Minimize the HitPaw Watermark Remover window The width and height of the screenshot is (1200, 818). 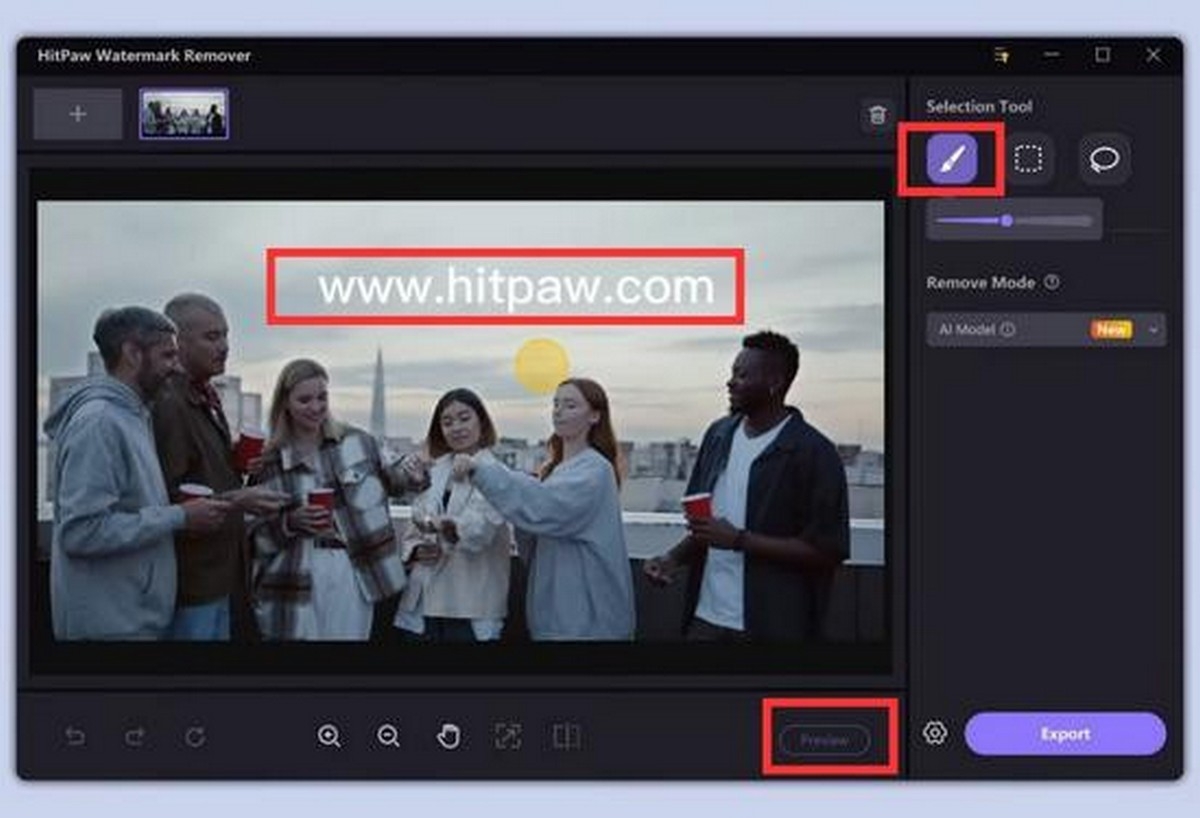(1052, 55)
